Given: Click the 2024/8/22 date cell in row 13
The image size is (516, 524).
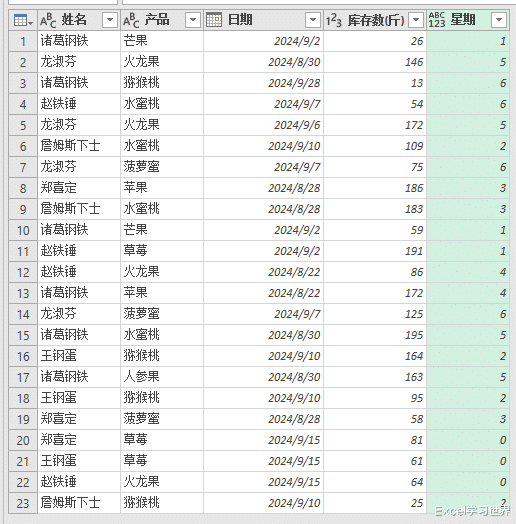Looking at the screenshot, I should 263,293.
